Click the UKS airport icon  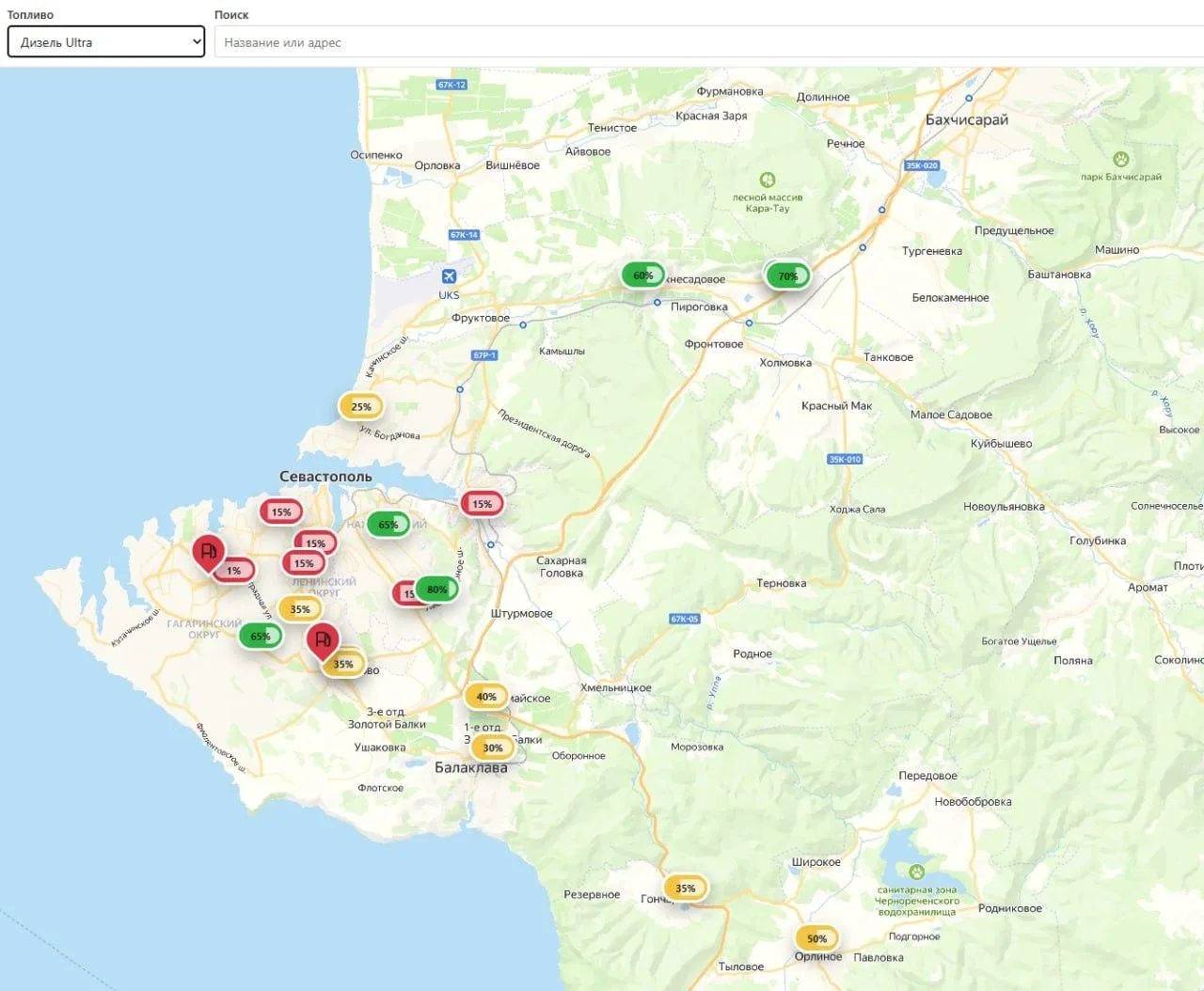449,275
